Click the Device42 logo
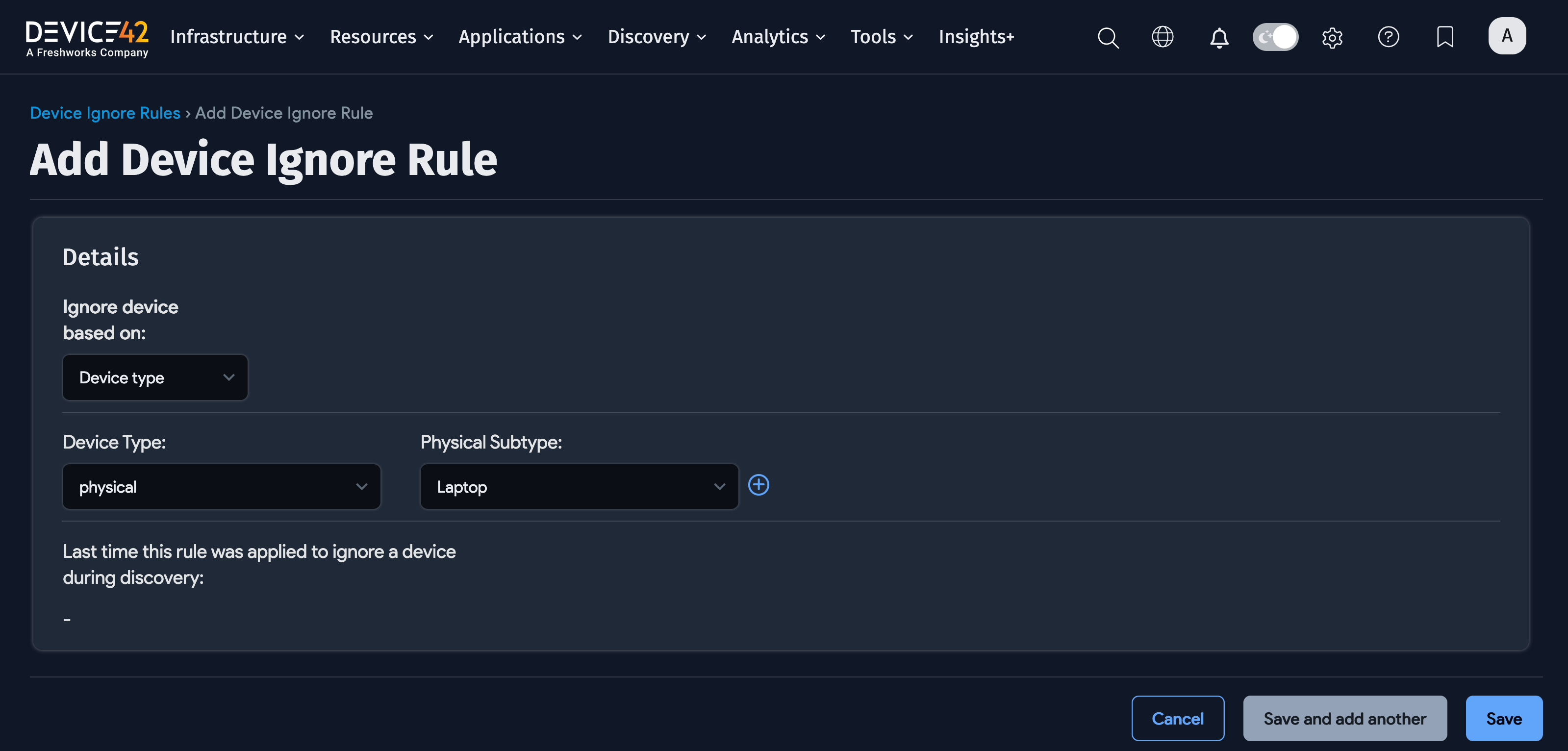This screenshot has width=1568, height=751. 87,38
